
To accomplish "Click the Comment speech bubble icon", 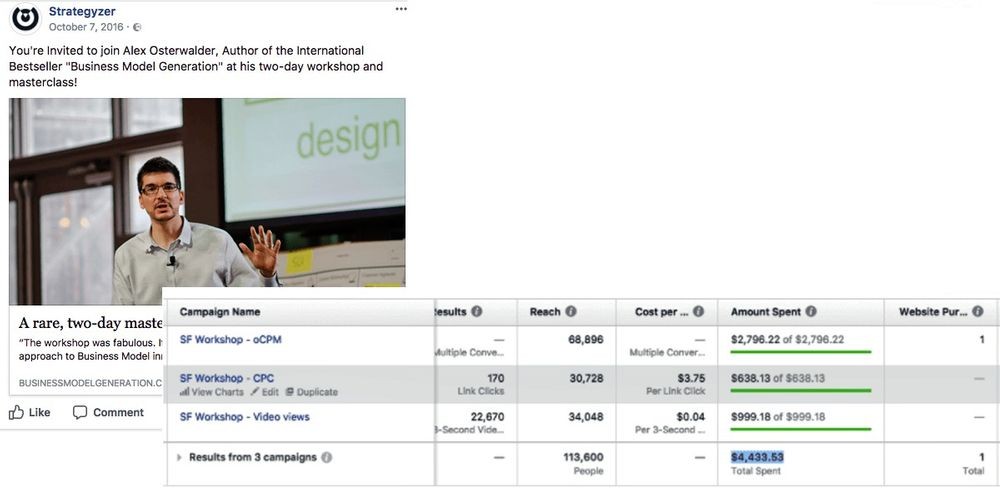I will point(80,412).
